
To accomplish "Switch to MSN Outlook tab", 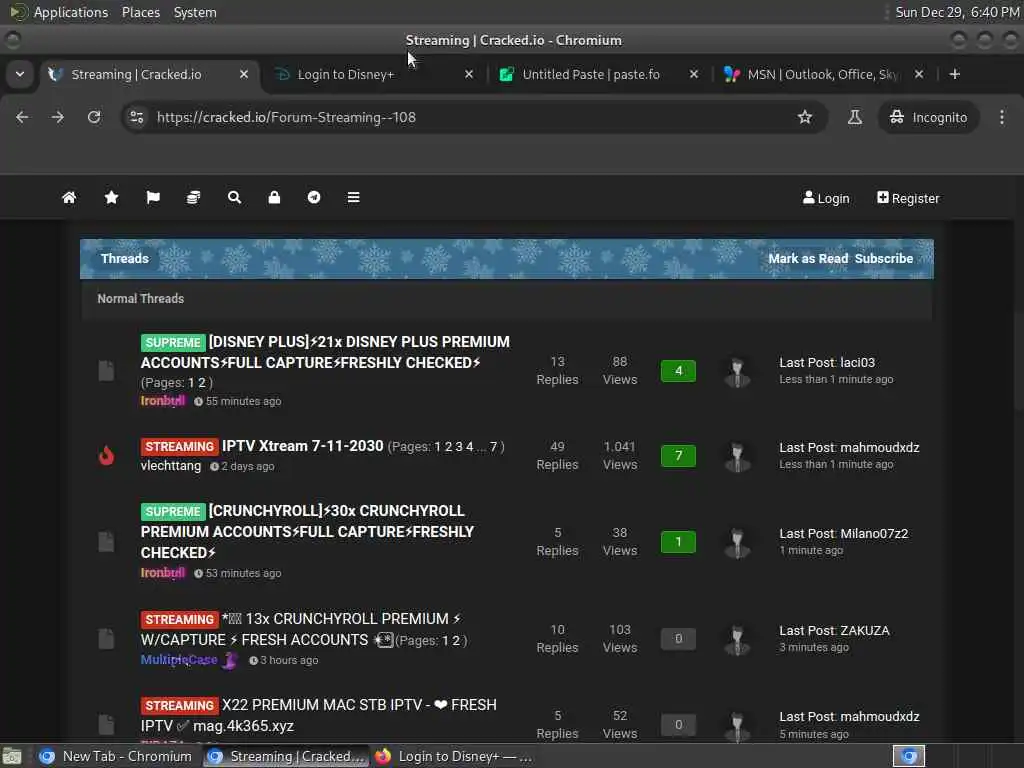I will (823, 74).
